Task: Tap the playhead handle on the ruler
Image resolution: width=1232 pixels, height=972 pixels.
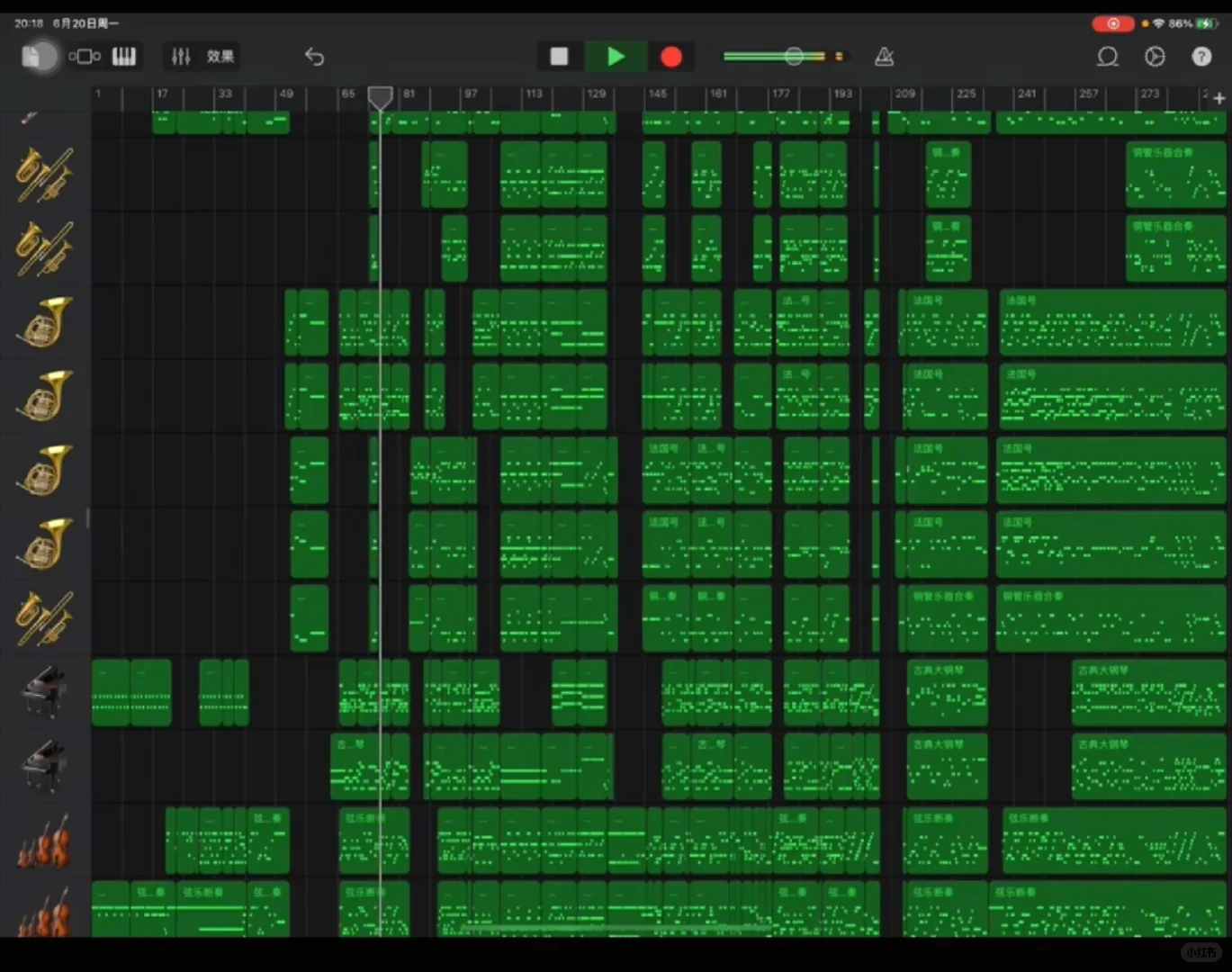Action: point(381,97)
